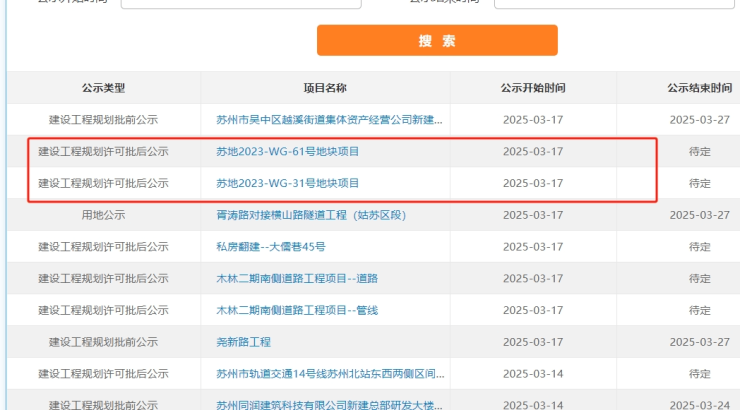
Task: Open 苏地2023-WG-61号地块项目 link
Action: tap(287, 151)
